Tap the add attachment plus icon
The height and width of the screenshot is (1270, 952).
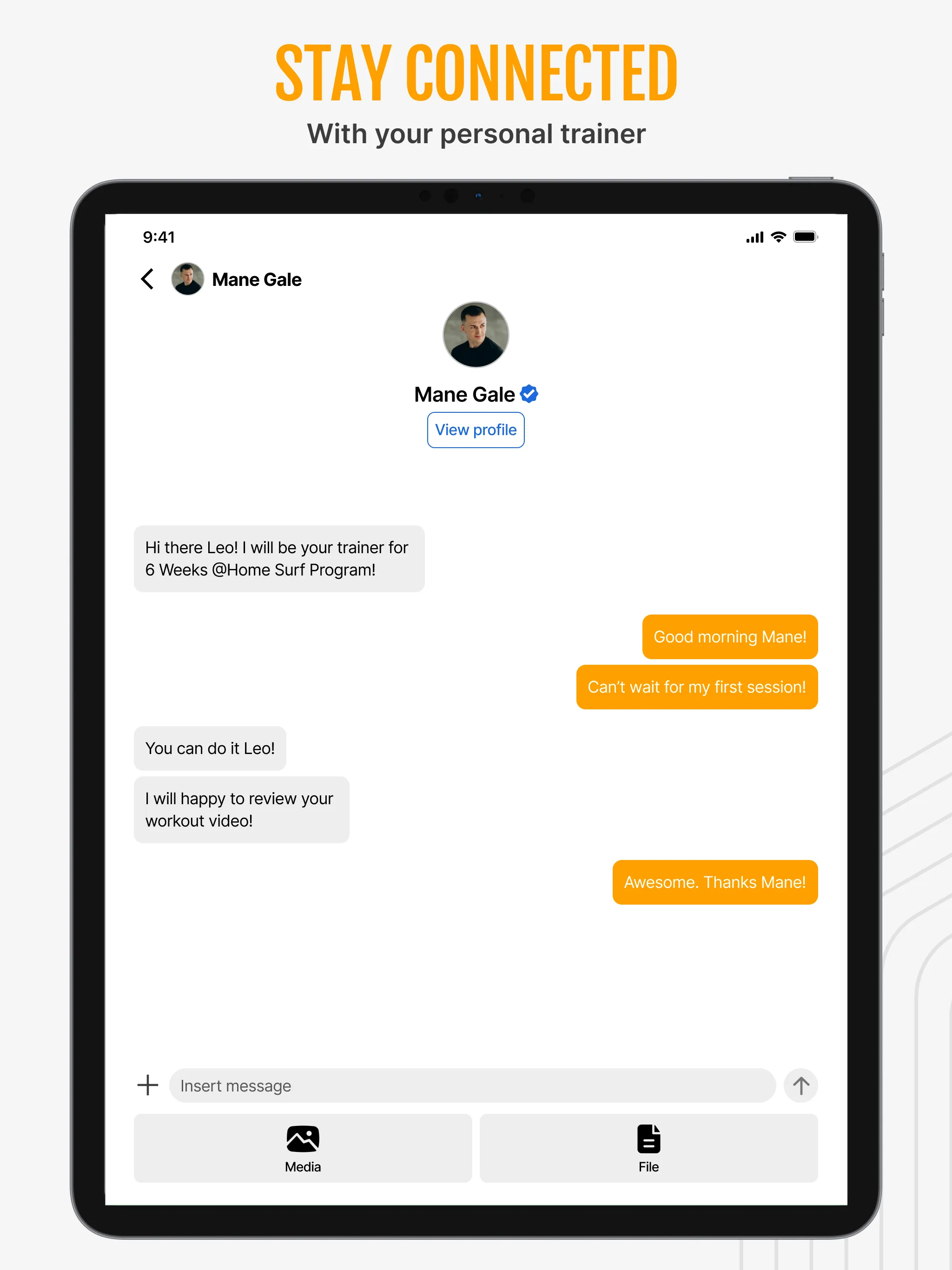coord(147,1084)
